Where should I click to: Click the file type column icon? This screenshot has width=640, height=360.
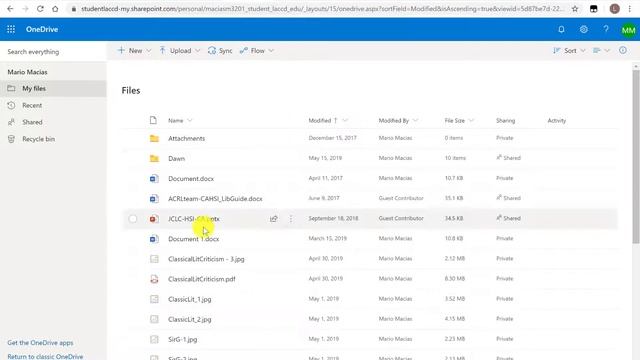[x=153, y=120]
